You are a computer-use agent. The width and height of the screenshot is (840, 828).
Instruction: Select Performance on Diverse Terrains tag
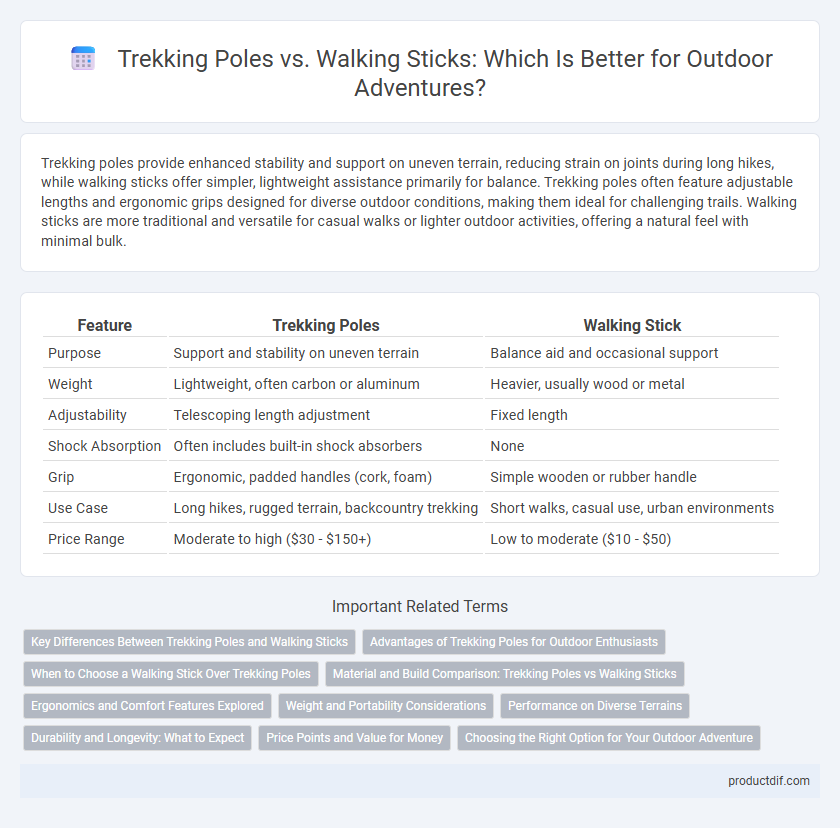[595, 706]
